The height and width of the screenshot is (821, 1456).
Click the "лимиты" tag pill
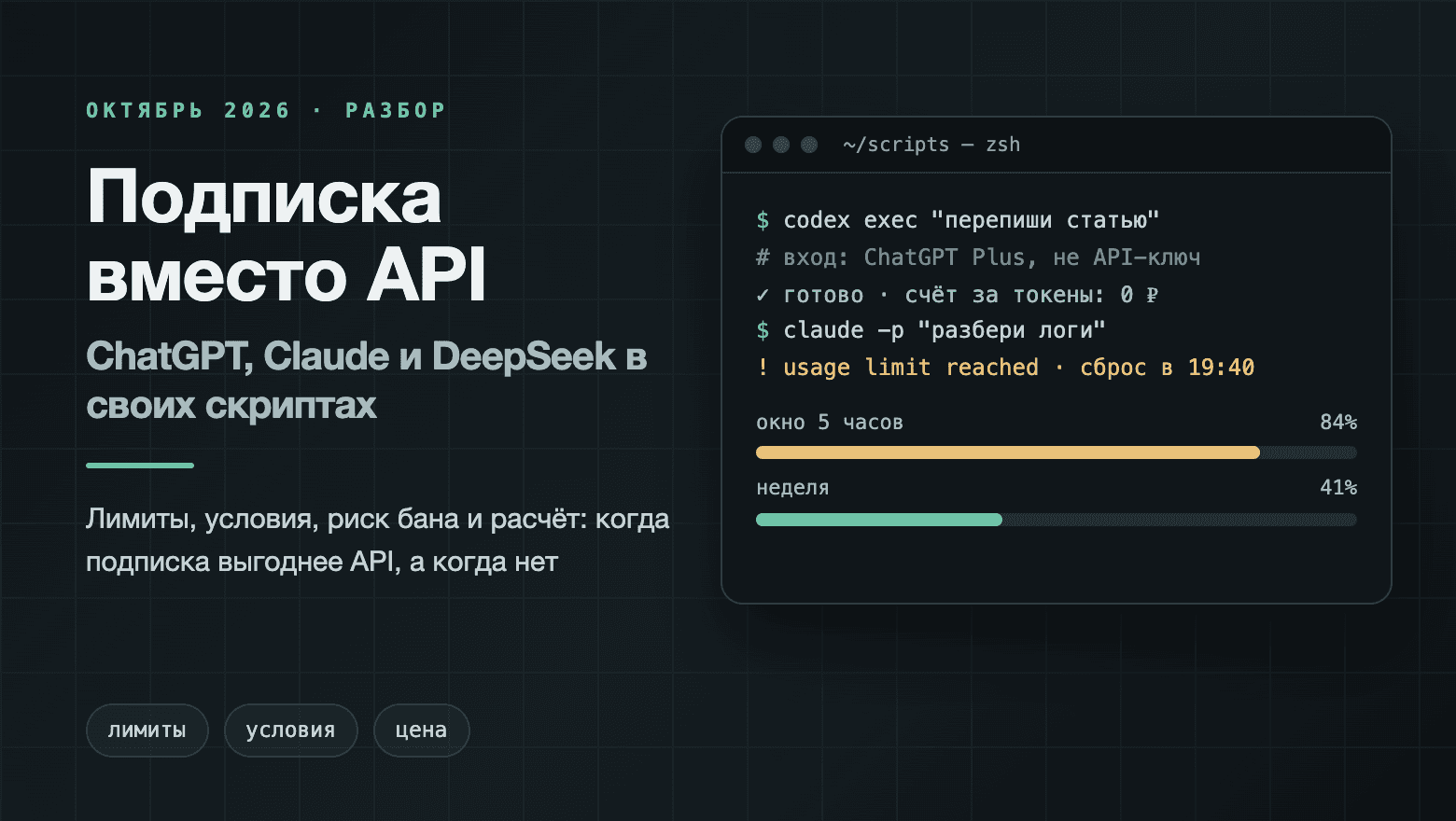click(x=147, y=731)
